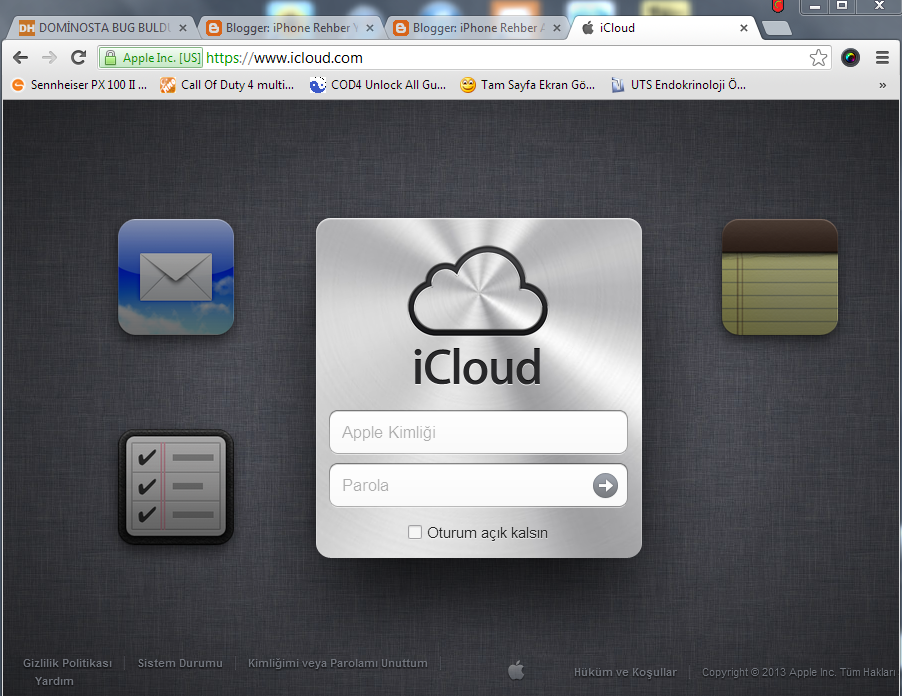Open the Gizlilik Politikası link
The height and width of the screenshot is (696, 902).
(x=67, y=663)
